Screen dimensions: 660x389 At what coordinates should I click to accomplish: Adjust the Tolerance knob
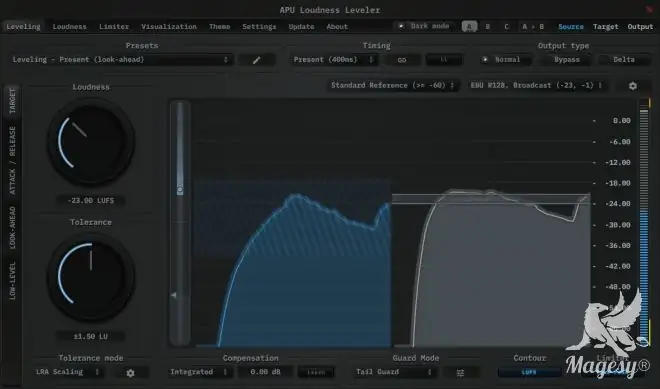(x=90, y=277)
